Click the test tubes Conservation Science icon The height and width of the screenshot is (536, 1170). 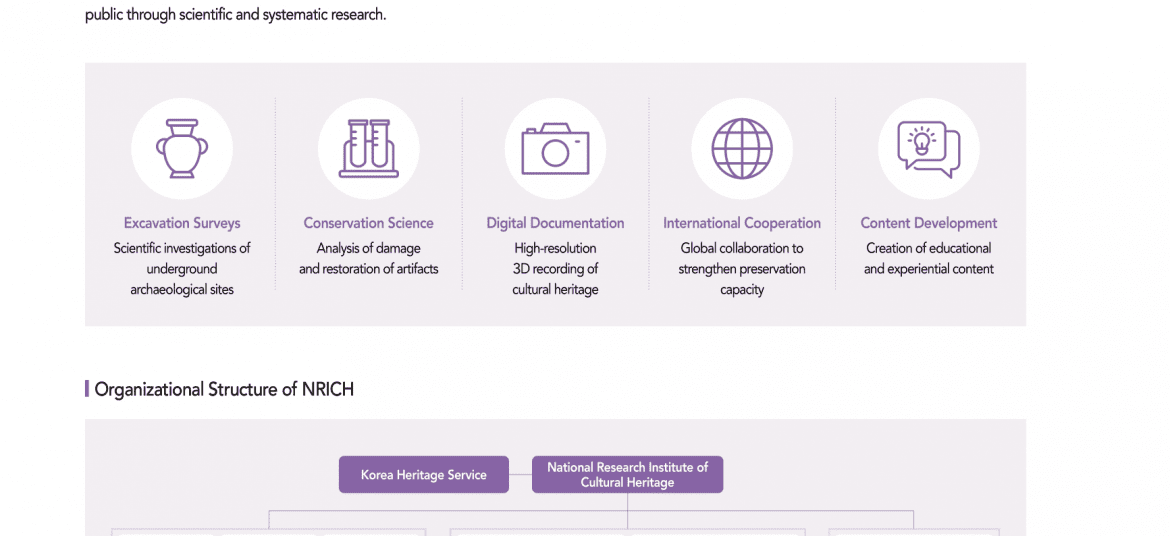tap(369, 149)
